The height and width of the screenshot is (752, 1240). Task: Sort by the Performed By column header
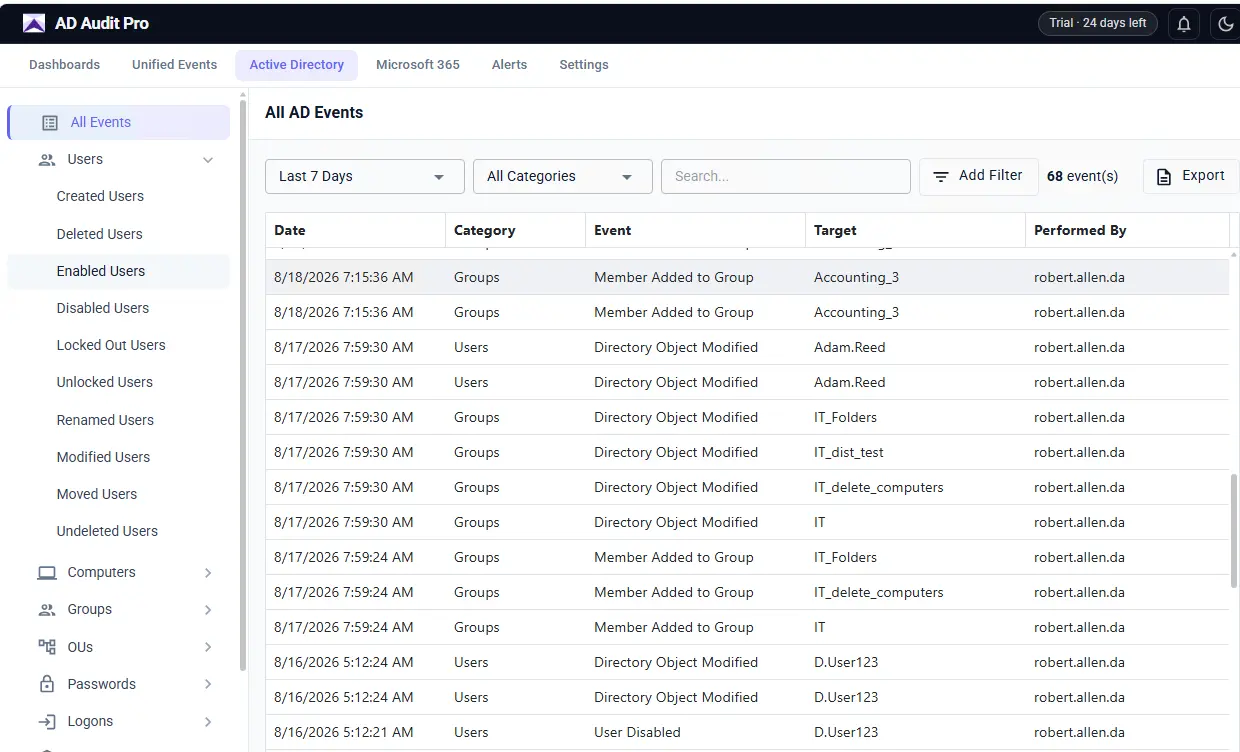click(1127, 230)
